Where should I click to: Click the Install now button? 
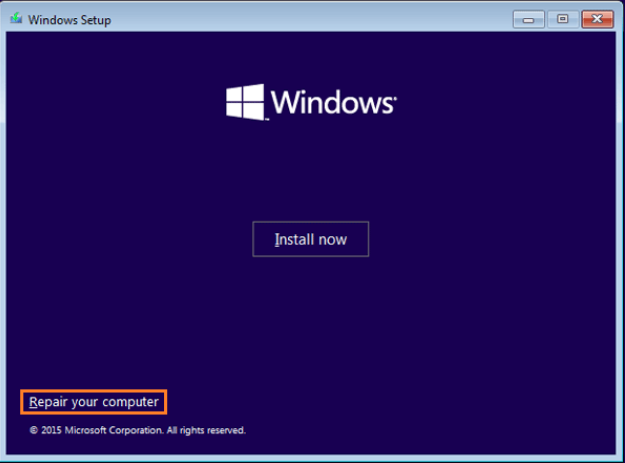tap(311, 239)
